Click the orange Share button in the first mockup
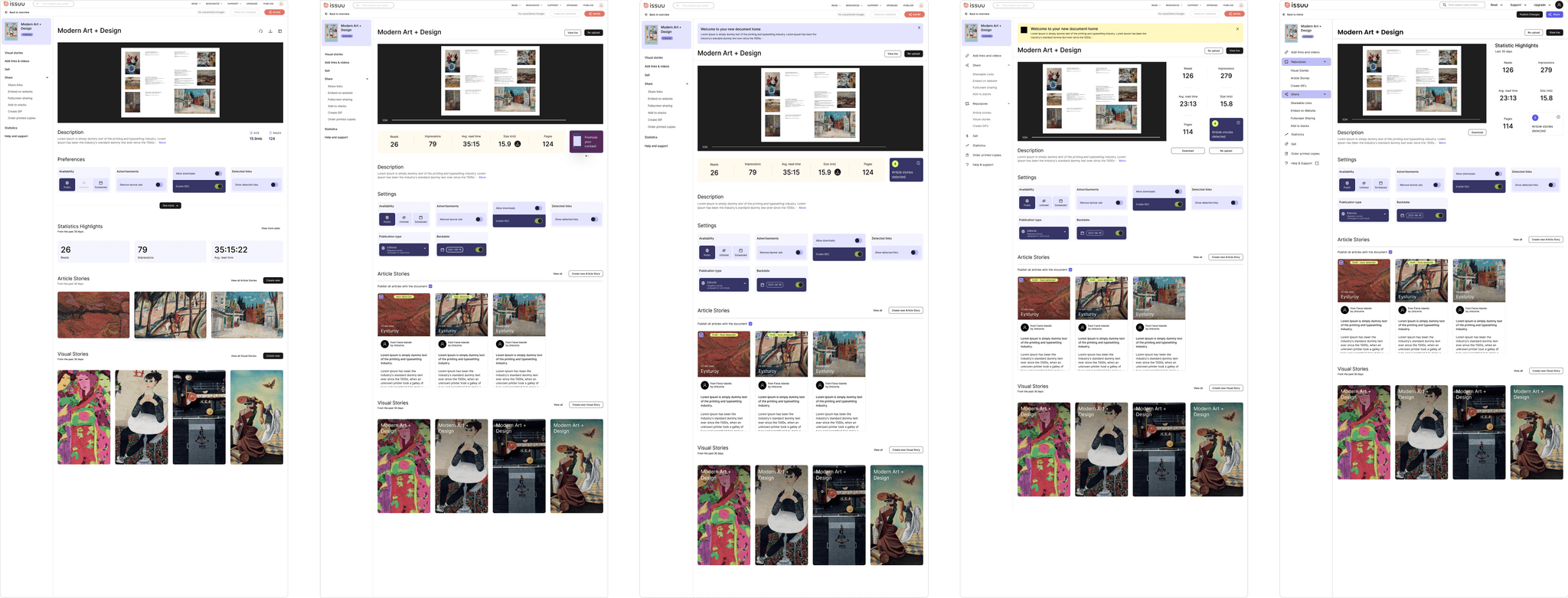The height and width of the screenshot is (598, 1568). coord(274,12)
